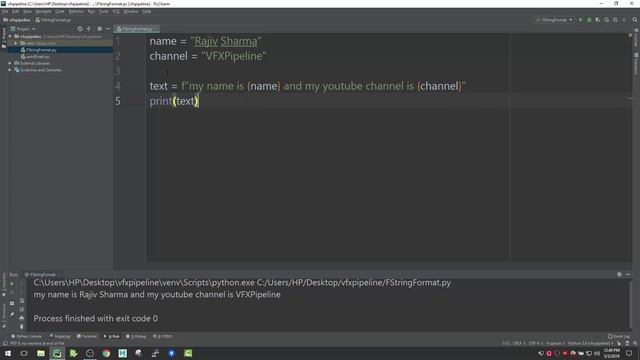
Task: Toggle the 5: Debug tool window button
Action: [x=136, y=336]
